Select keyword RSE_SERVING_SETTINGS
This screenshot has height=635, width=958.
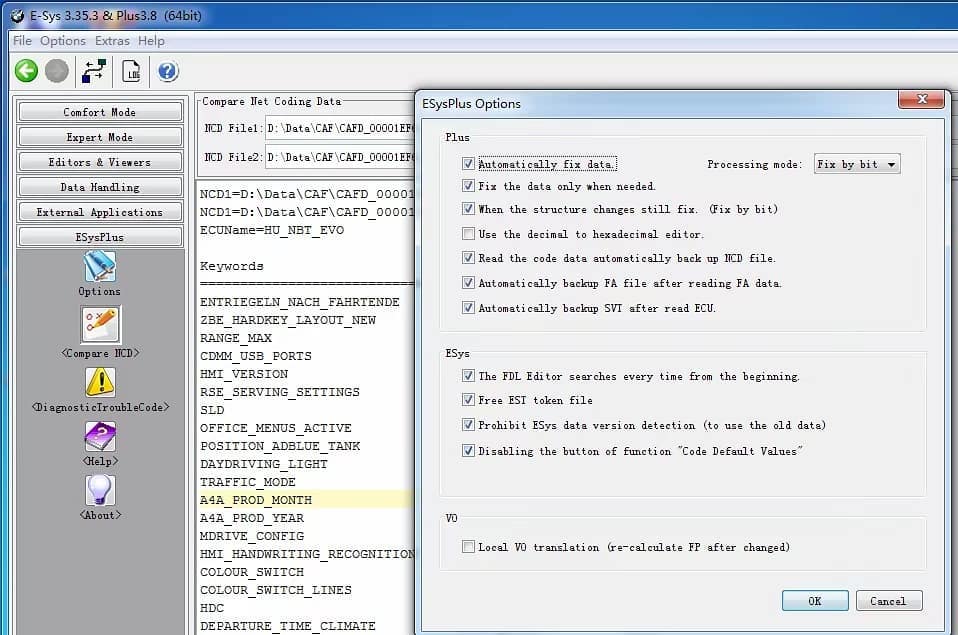click(279, 392)
